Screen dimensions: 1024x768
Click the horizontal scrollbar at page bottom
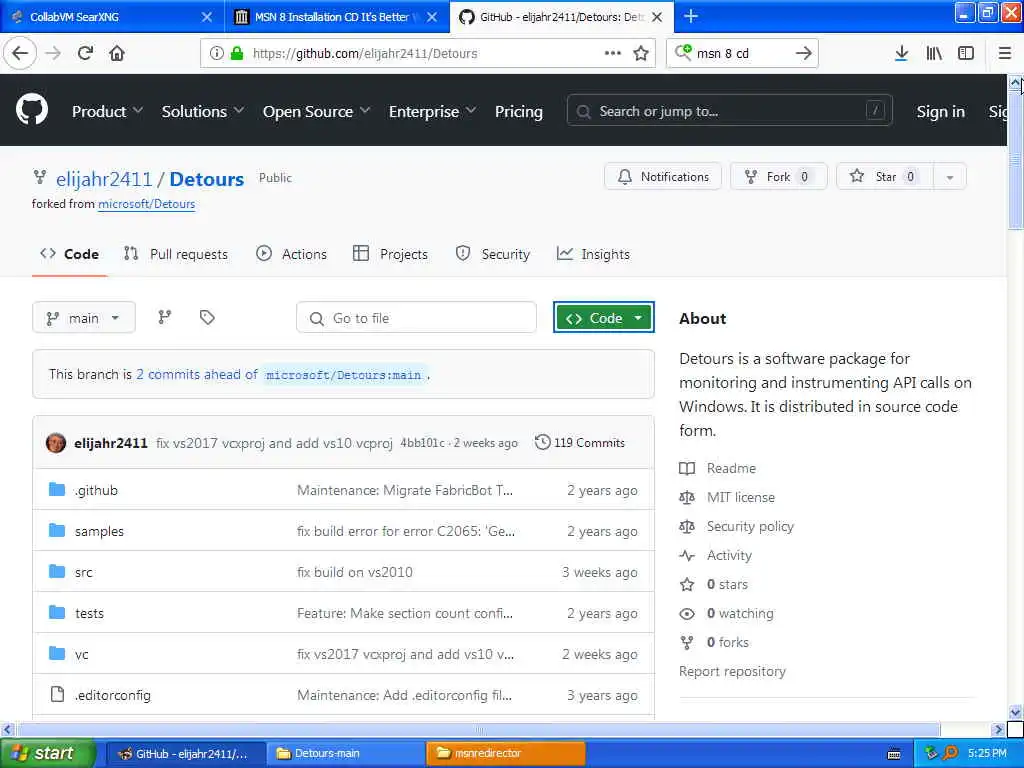(478, 729)
